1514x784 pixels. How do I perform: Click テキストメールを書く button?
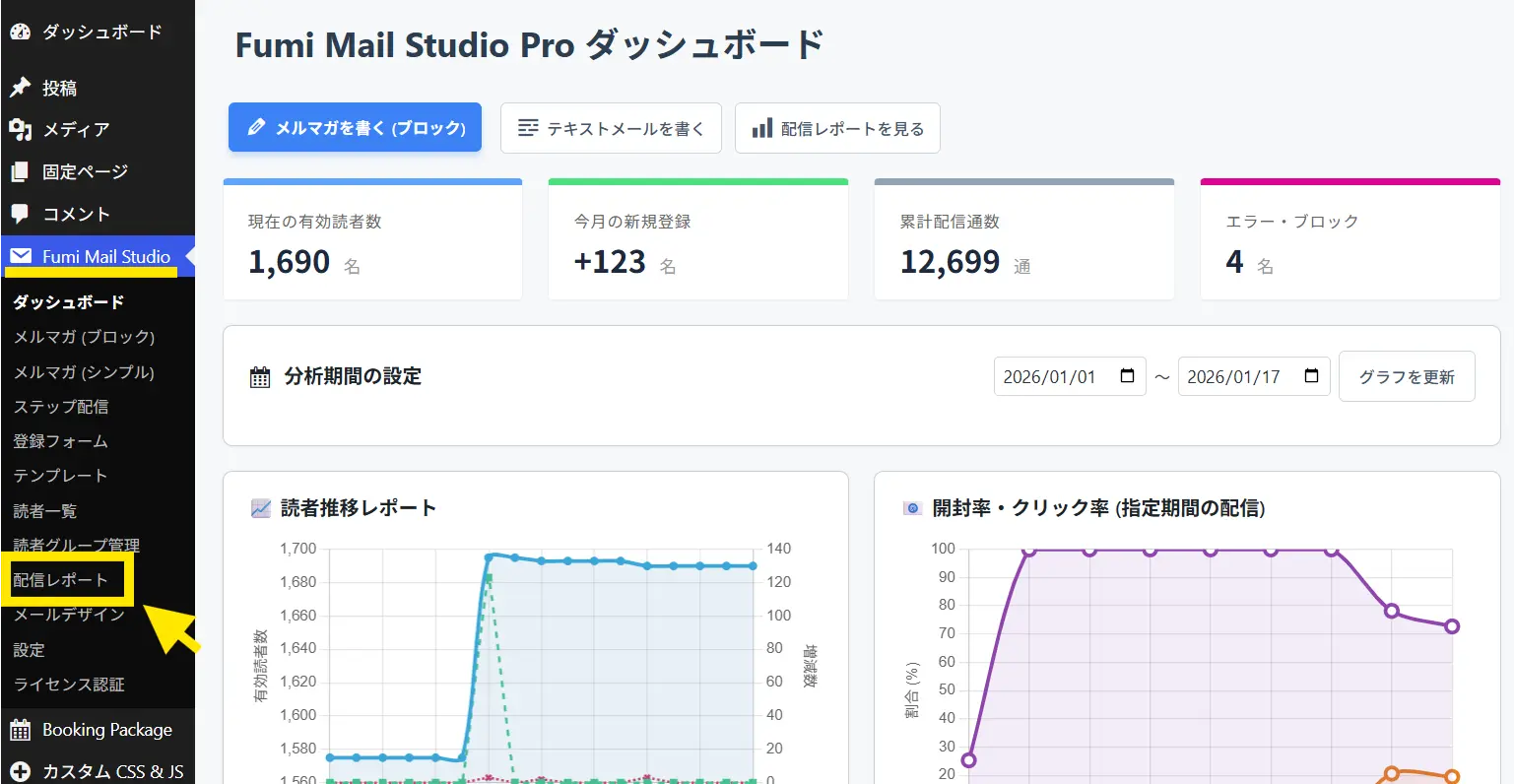click(x=611, y=128)
